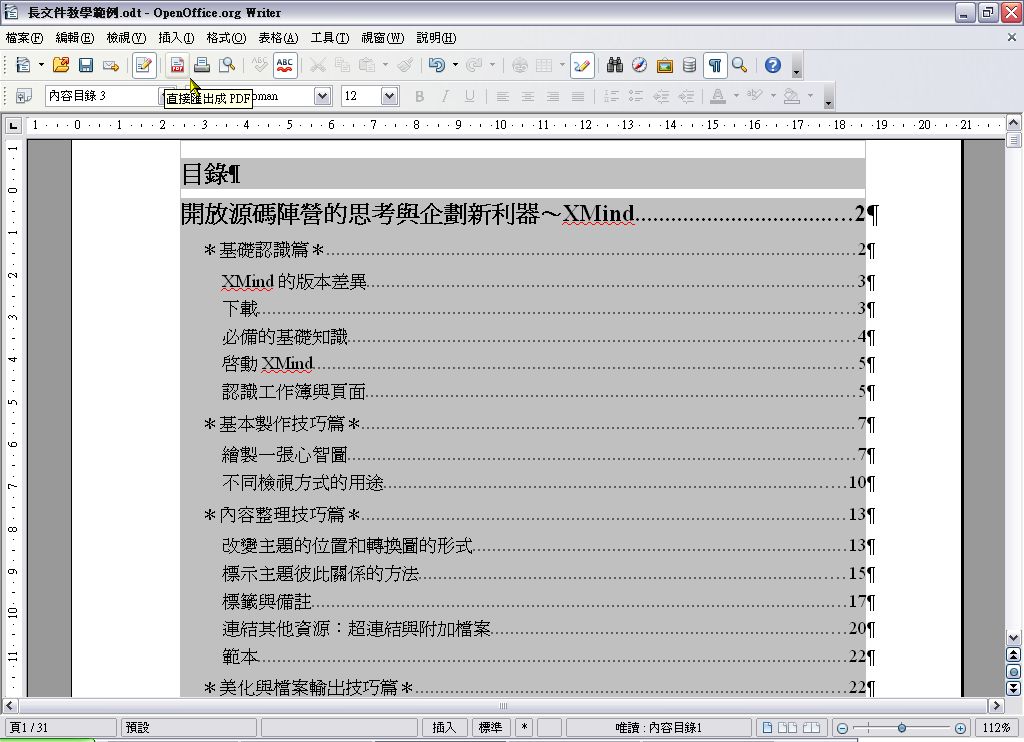
Task: Click the paragraph style box 內容目錄 3
Action: click(103, 96)
